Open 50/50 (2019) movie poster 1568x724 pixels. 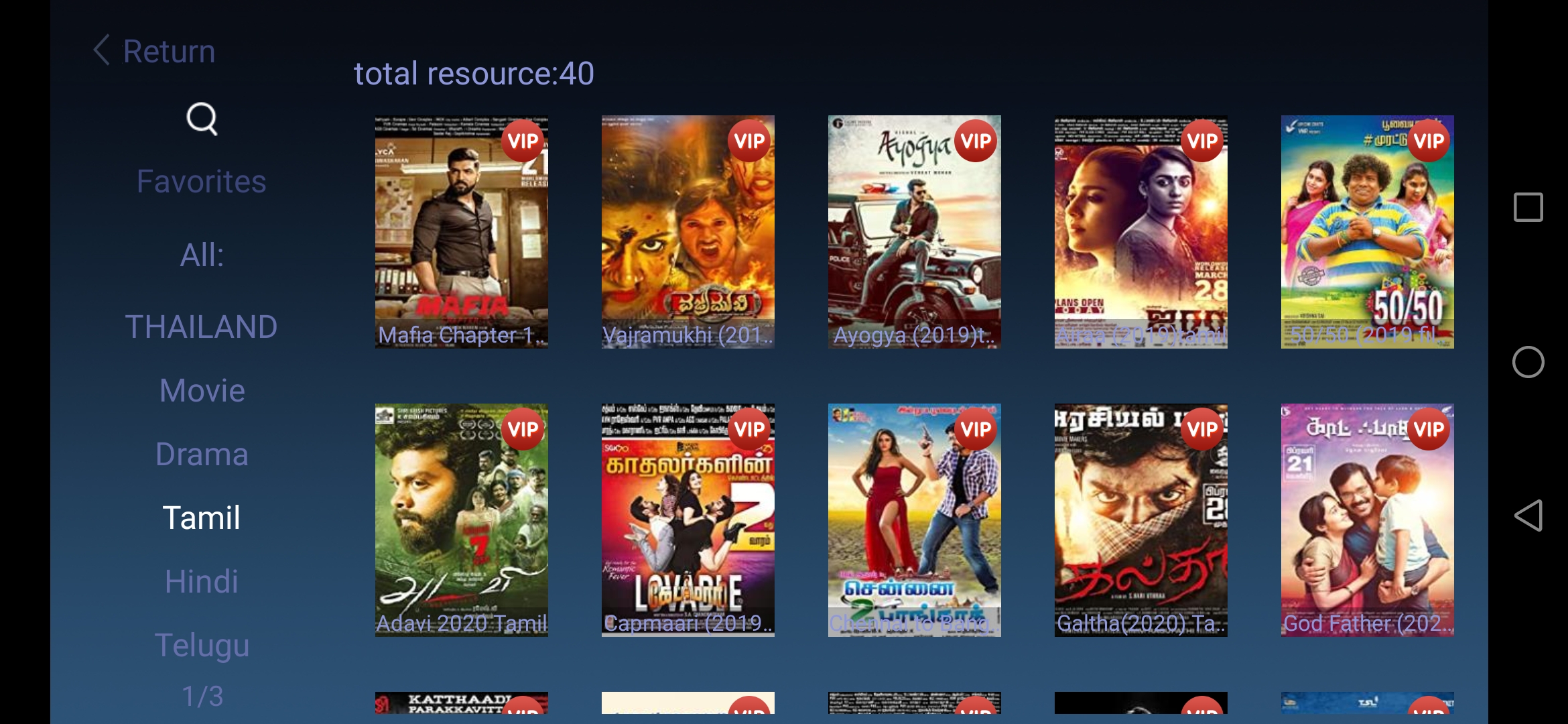(1368, 232)
